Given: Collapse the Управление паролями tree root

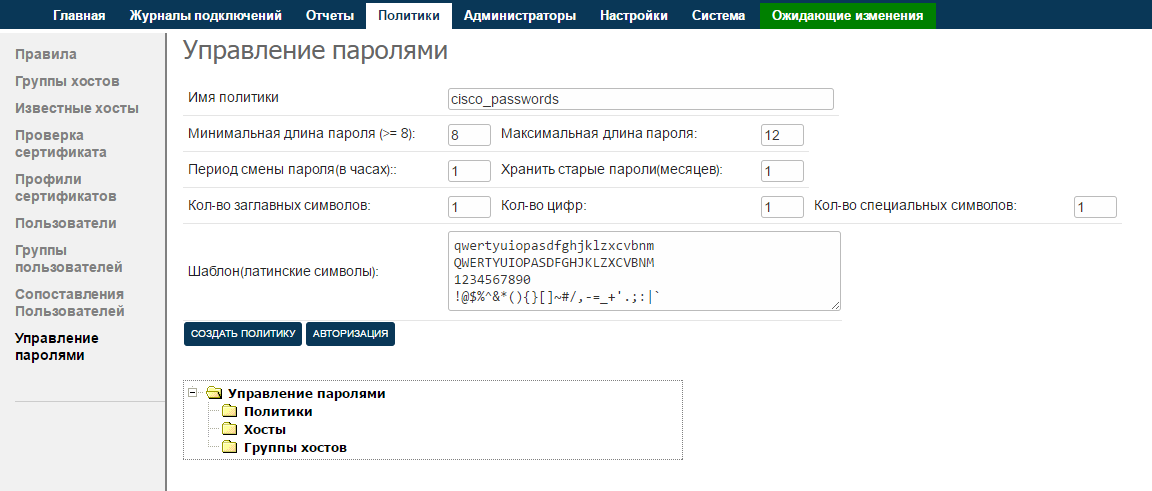Looking at the screenshot, I should 192,393.
